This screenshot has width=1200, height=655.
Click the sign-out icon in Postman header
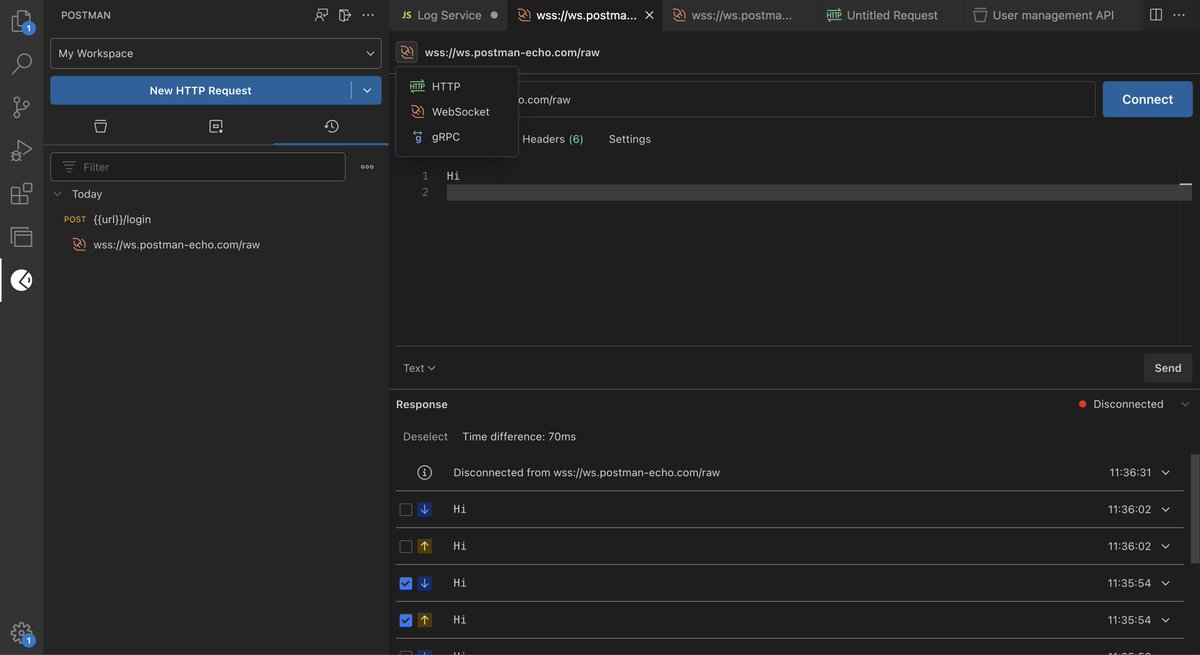click(345, 15)
